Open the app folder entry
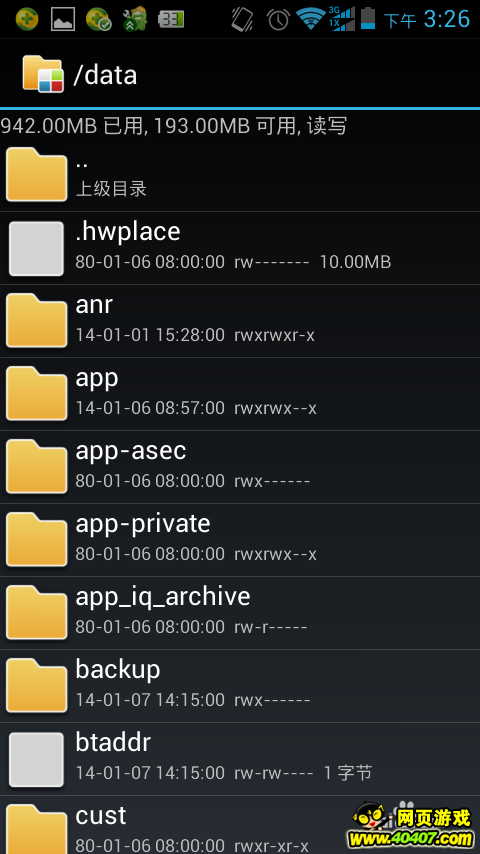The image size is (480, 854). pyautogui.click(x=240, y=394)
